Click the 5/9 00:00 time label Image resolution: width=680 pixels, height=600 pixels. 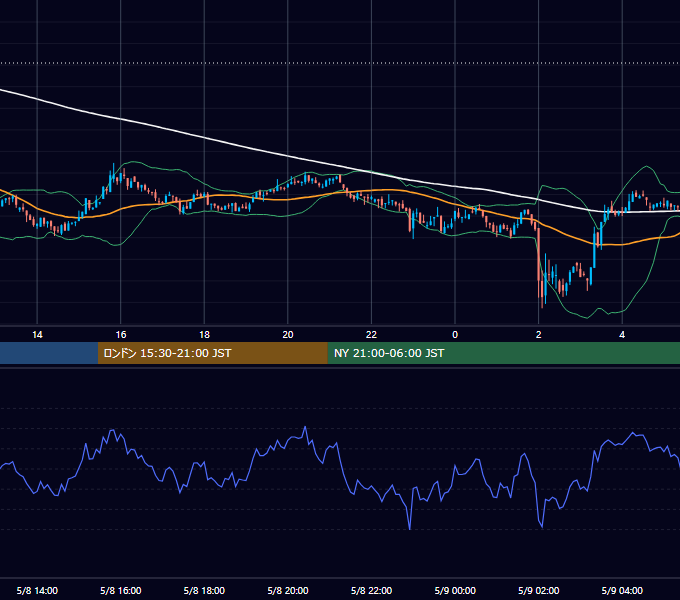(x=455, y=590)
